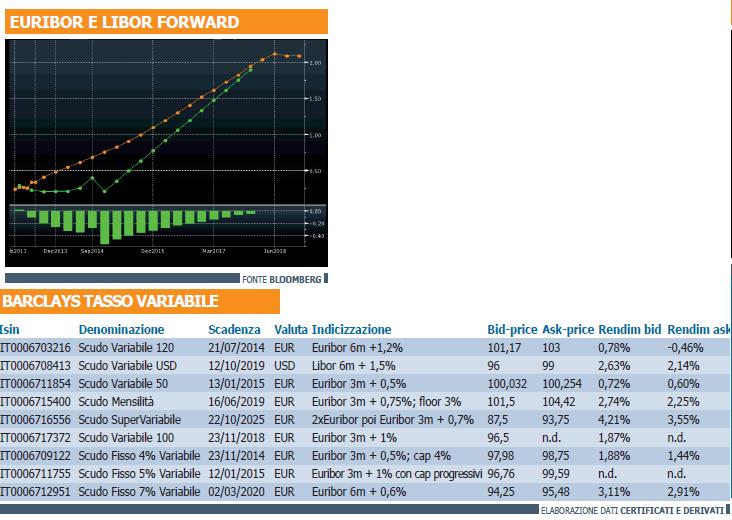Click the Denominazione column header
The height and width of the screenshot is (520, 732).
coord(121,330)
